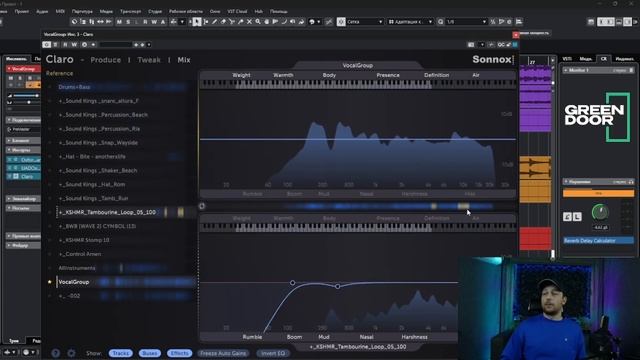Expand the Фейдер section
This screenshot has height=360, width=640.
click(x=23, y=245)
